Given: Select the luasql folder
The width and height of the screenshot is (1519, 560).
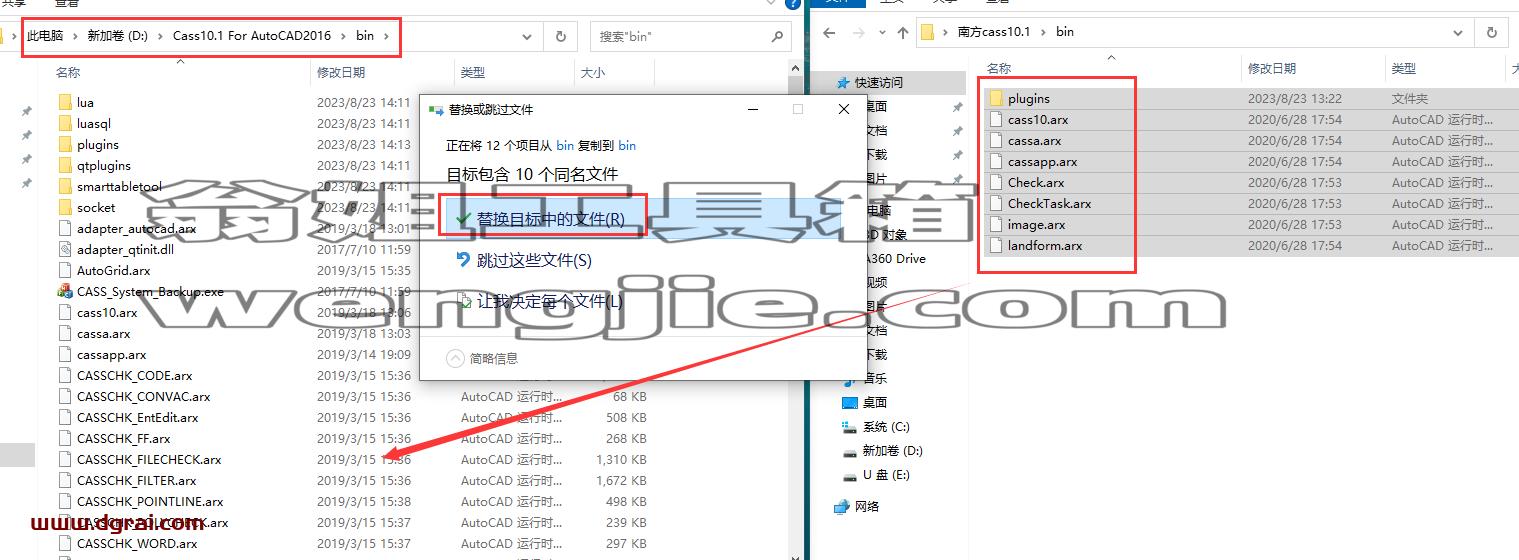Looking at the screenshot, I should tap(93, 124).
